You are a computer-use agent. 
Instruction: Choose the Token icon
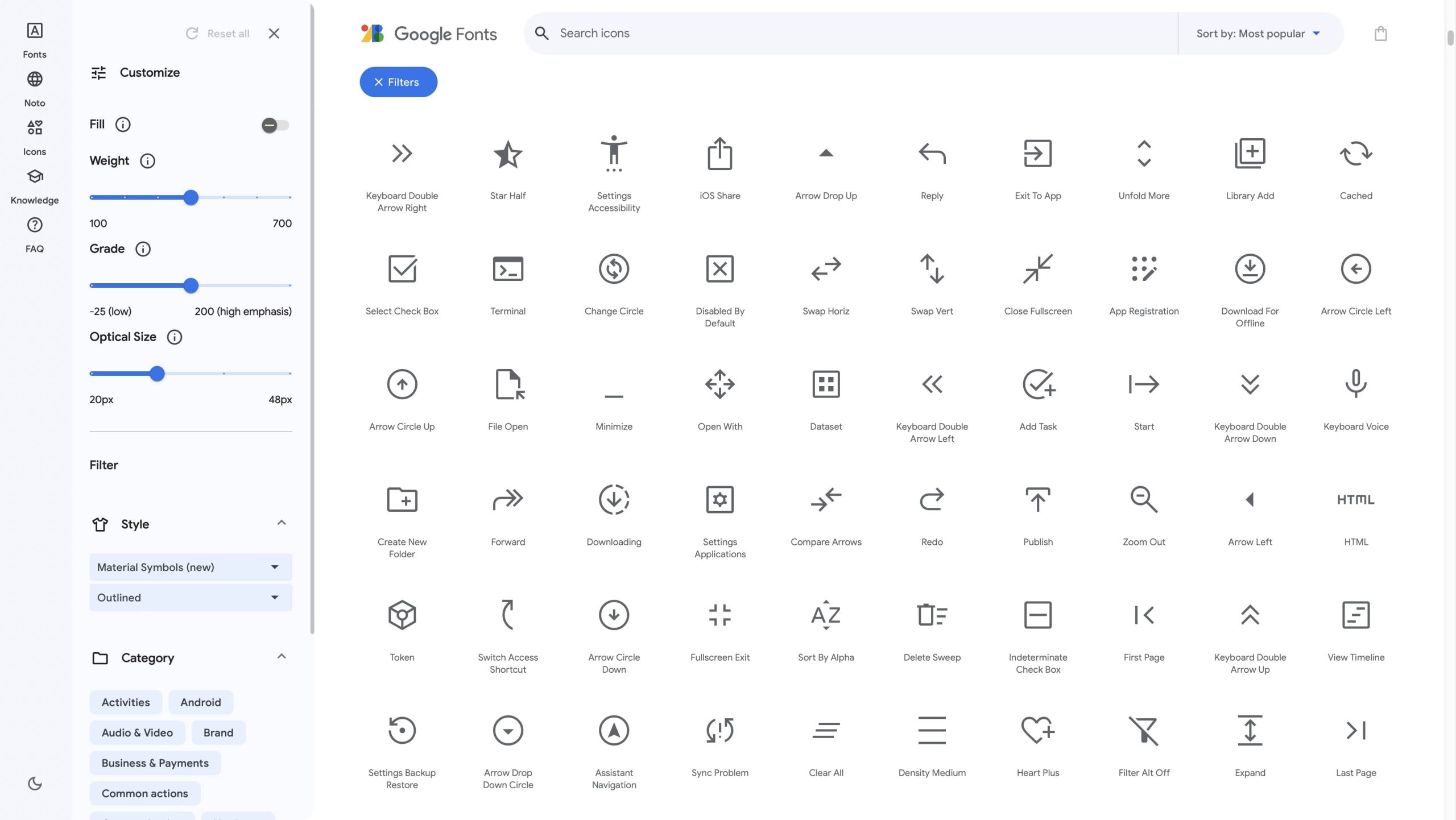[x=402, y=615]
